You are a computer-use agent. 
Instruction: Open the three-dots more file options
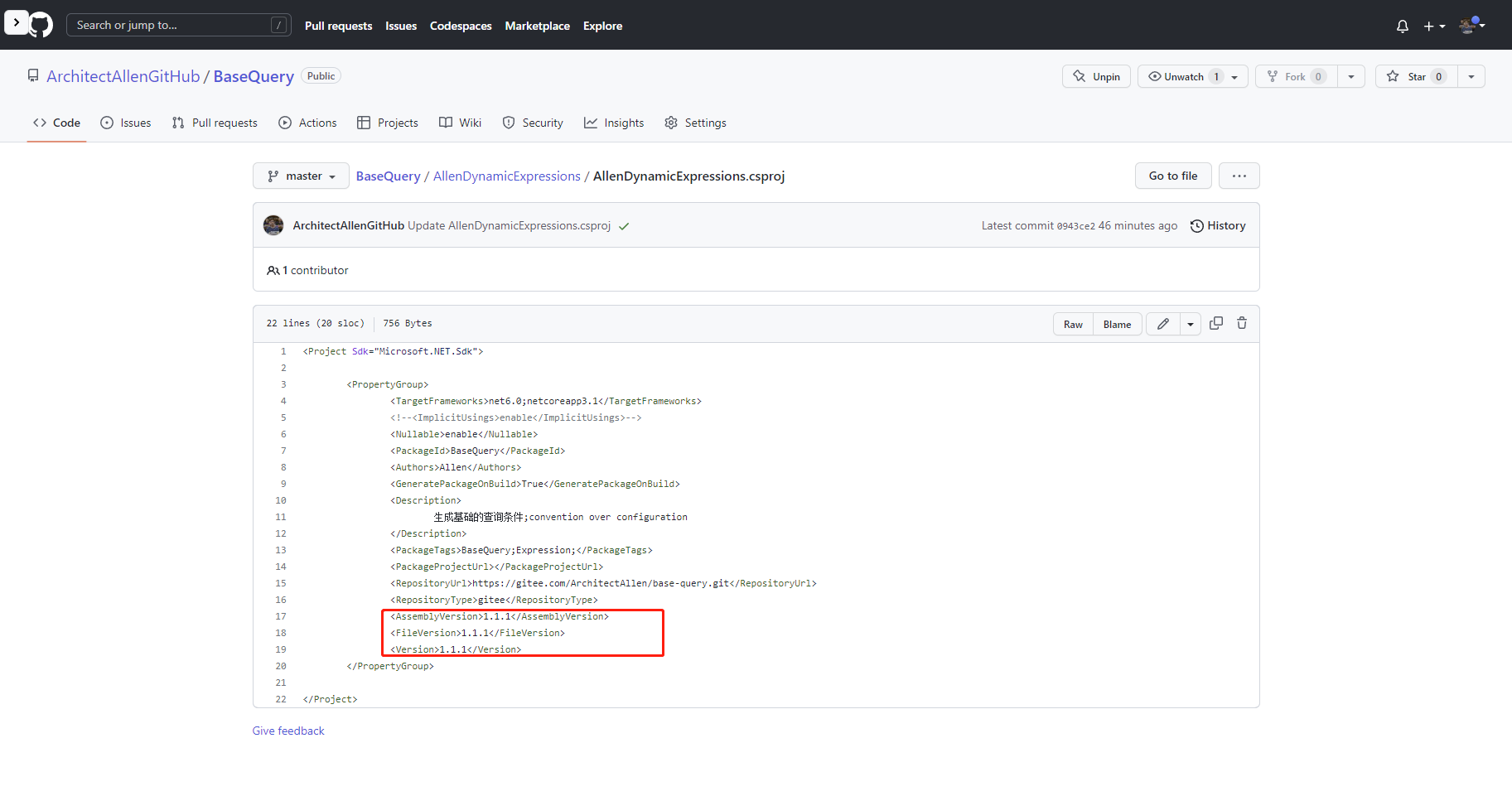1239,176
